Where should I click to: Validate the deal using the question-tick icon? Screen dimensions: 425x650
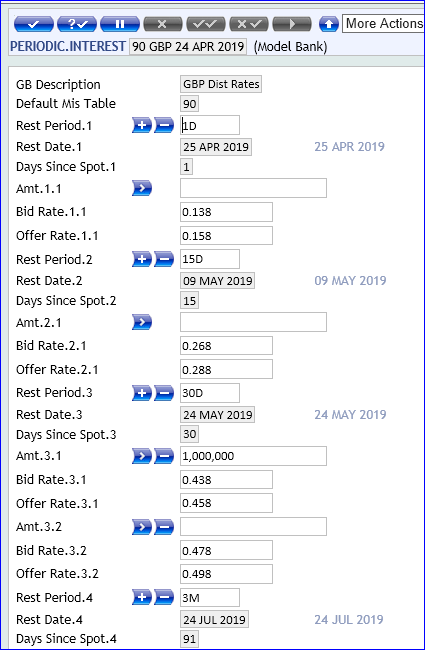coord(77,24)
